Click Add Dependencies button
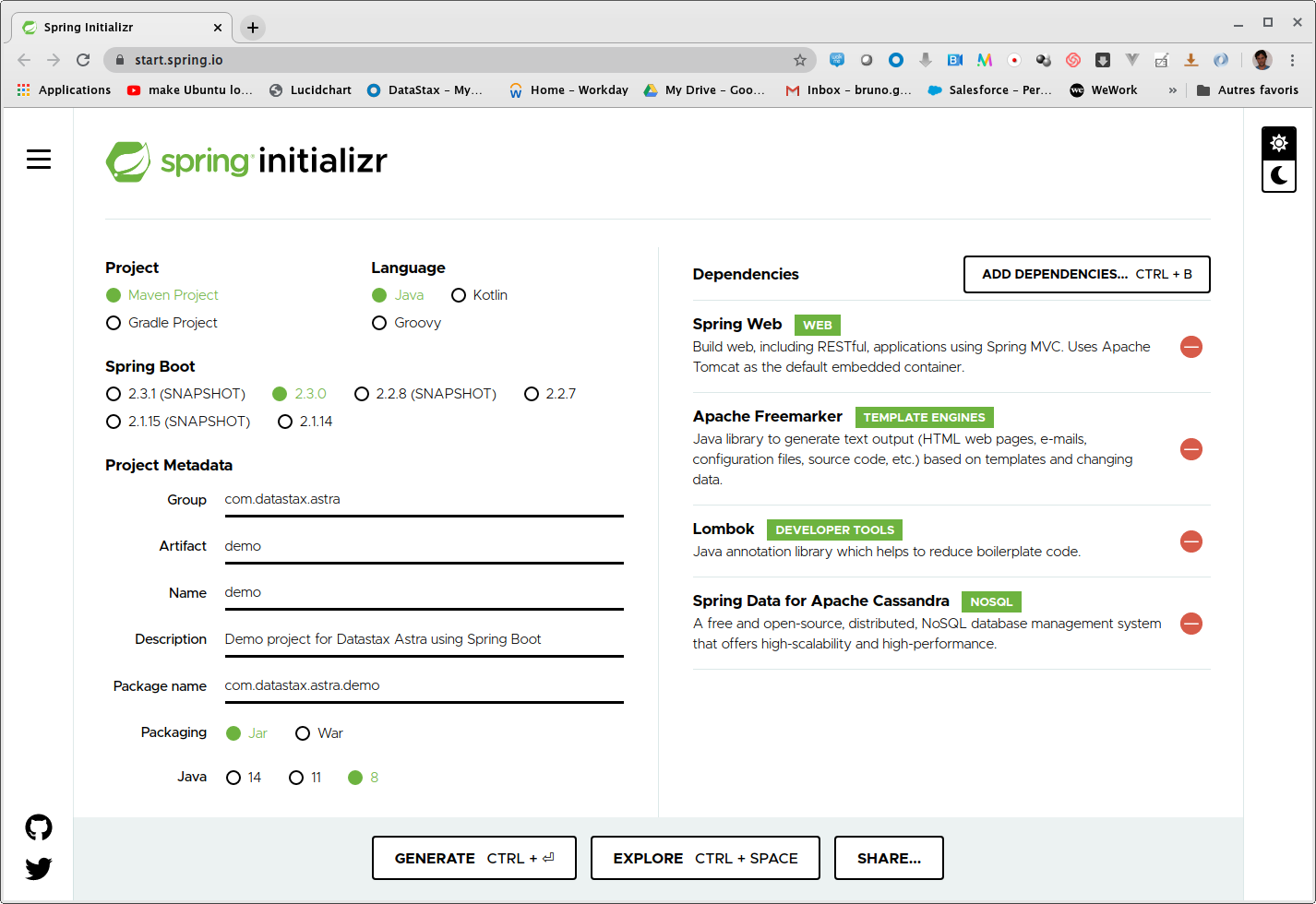The height and width of the screenshot is (904, 1316). pos(1086,274)
